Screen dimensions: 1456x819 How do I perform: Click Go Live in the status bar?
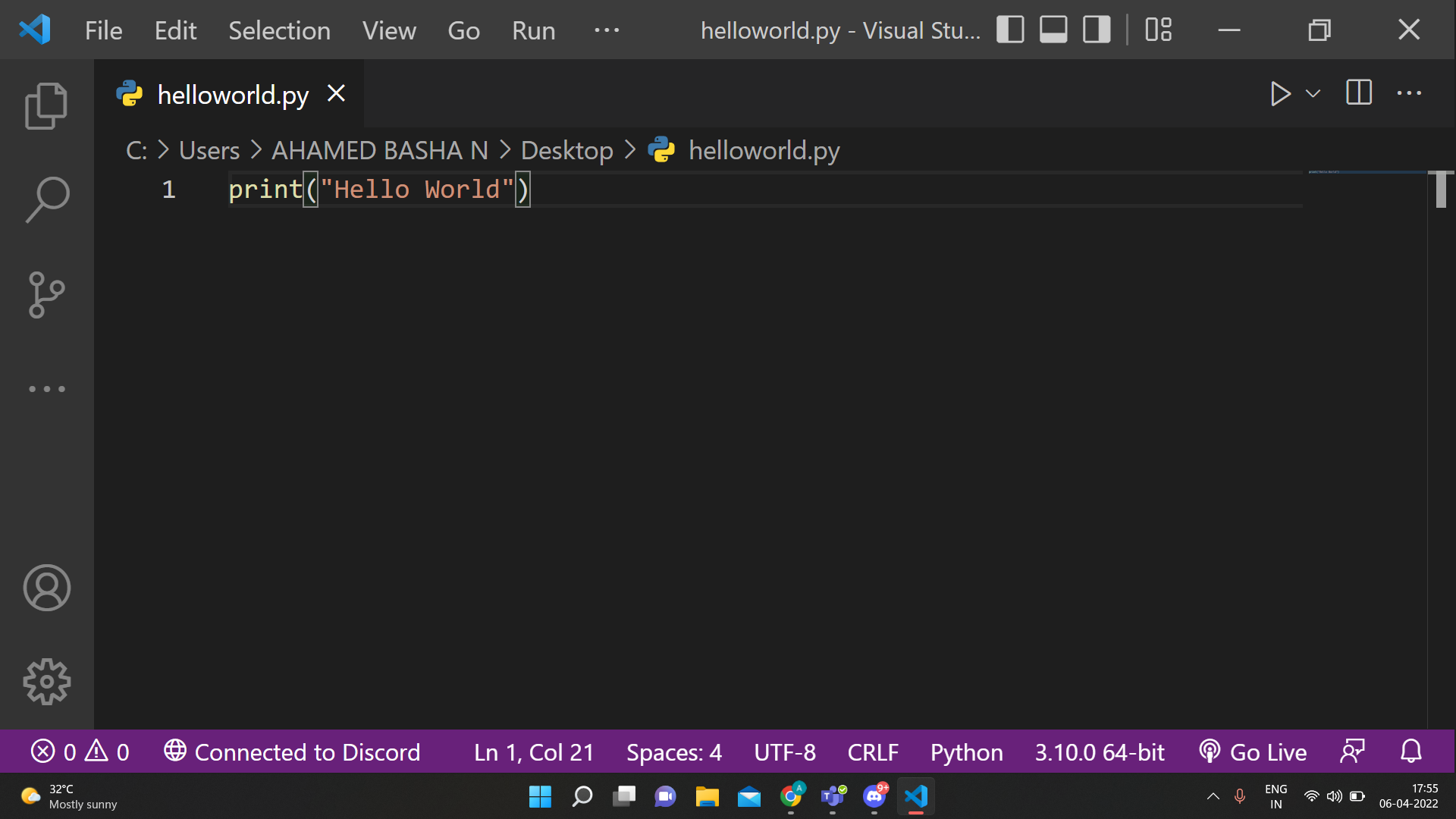[1253, 752]
